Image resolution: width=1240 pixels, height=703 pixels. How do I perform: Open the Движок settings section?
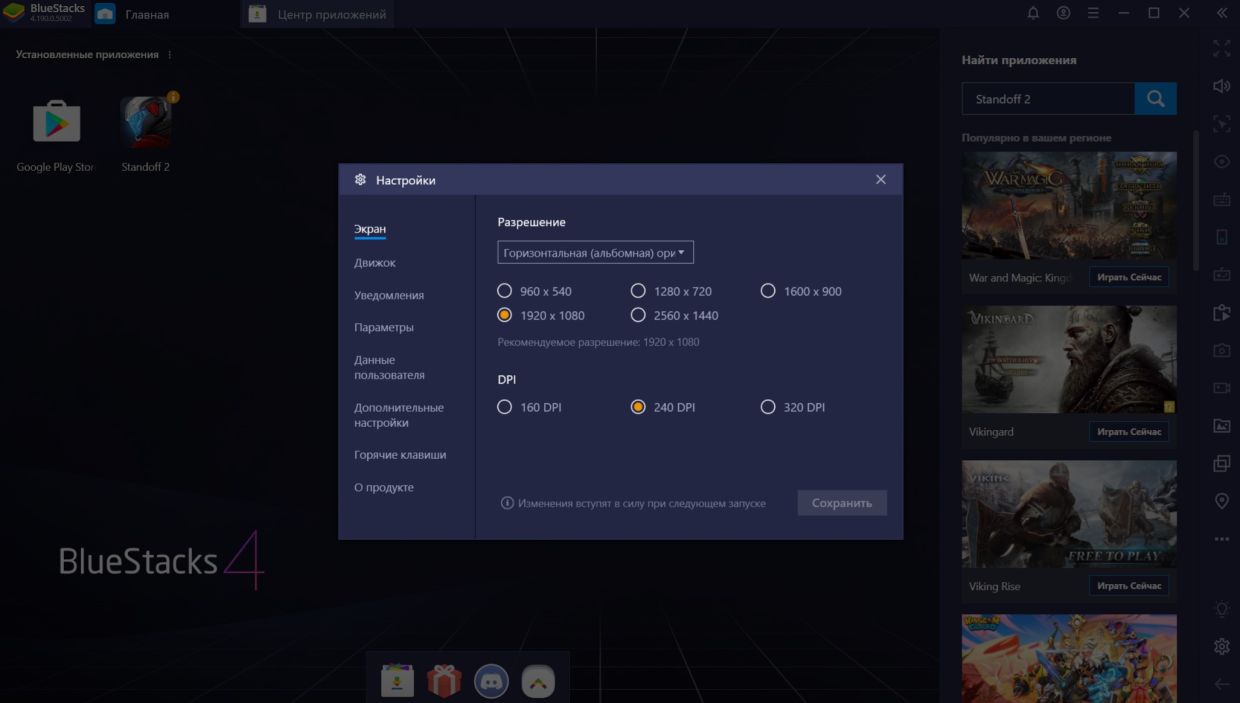[x=375, y=263]
